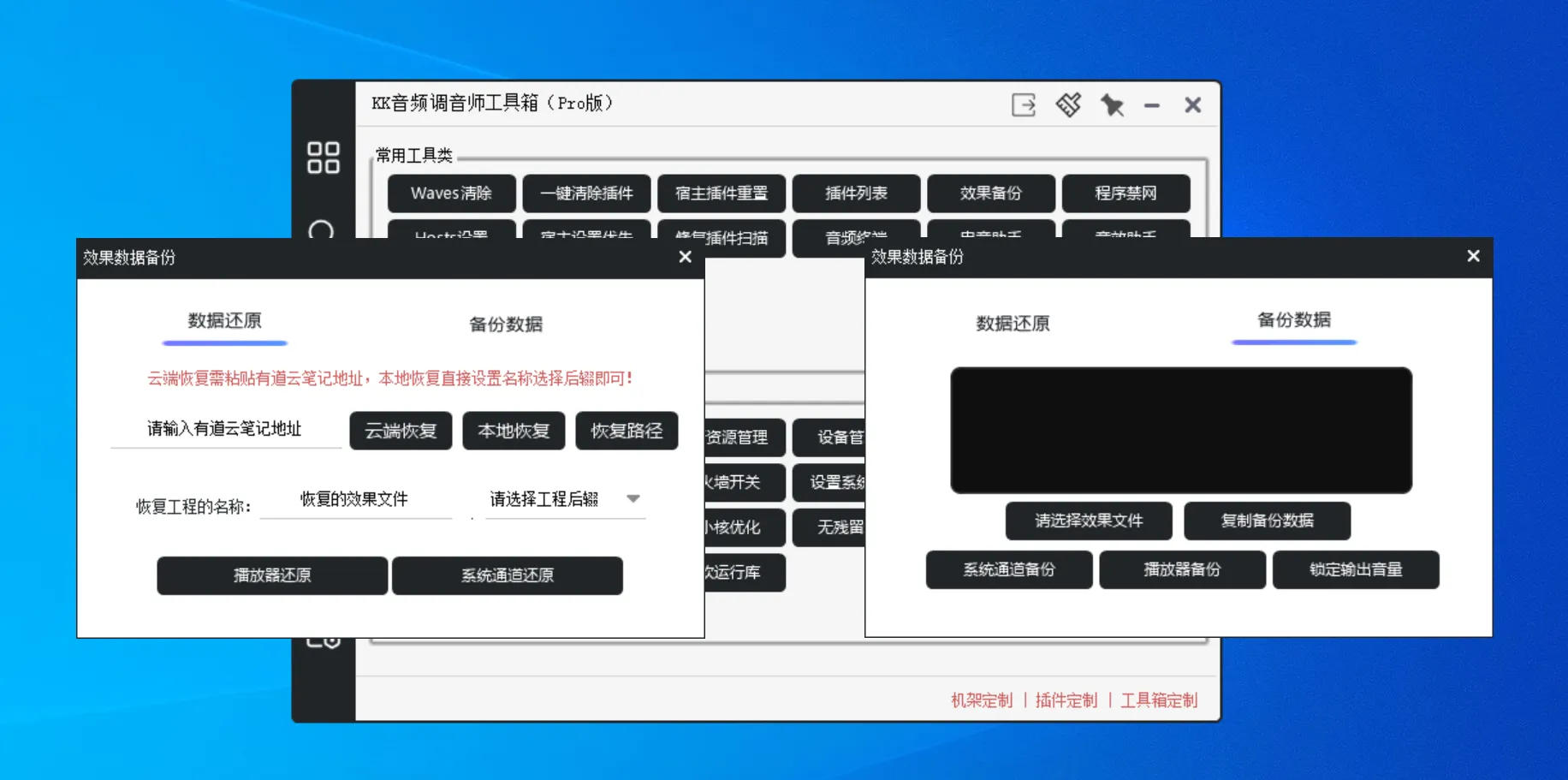This screenshot has height=780, width=1568.
Task: Click the pin window icon in title bar
Action: click(x=1112, y=105)
